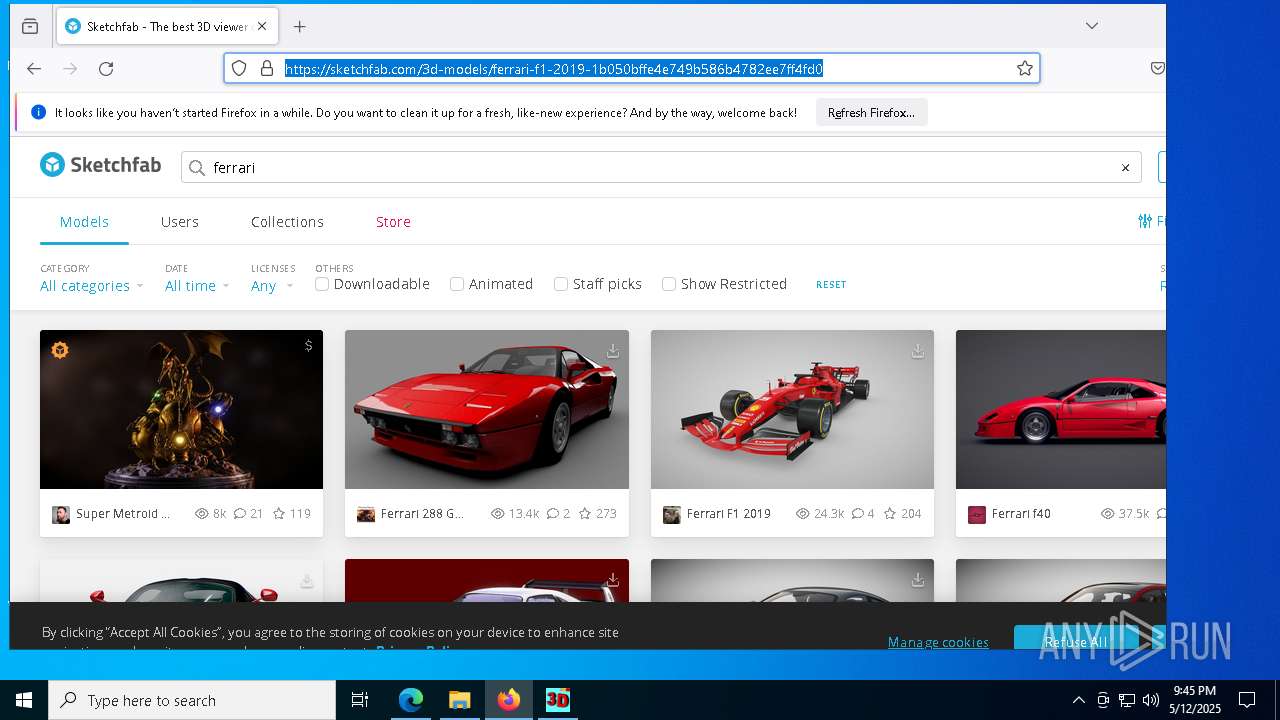List all tabs dropdown arrow
This screenshot has height=720, width=1280.
click(x=1092, y=26)
